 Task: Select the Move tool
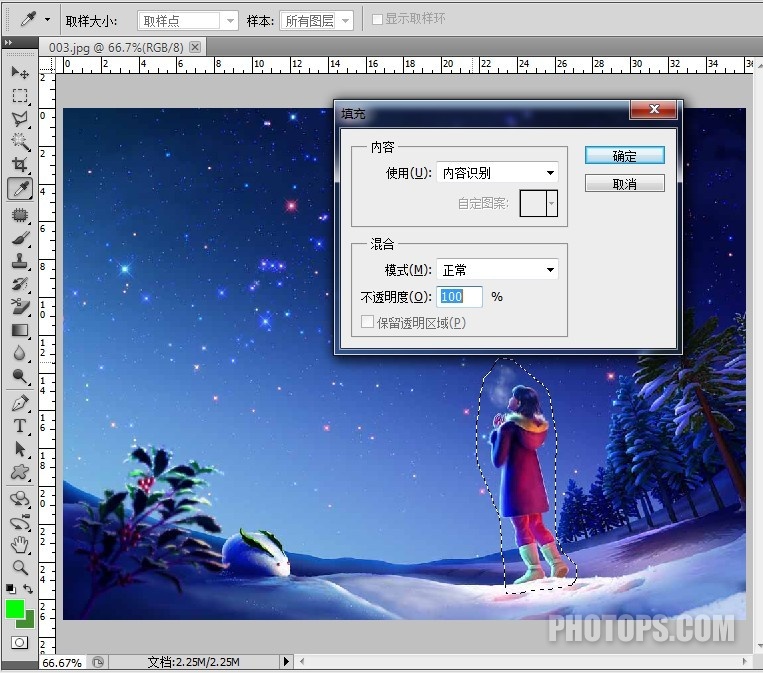[20, 73]
